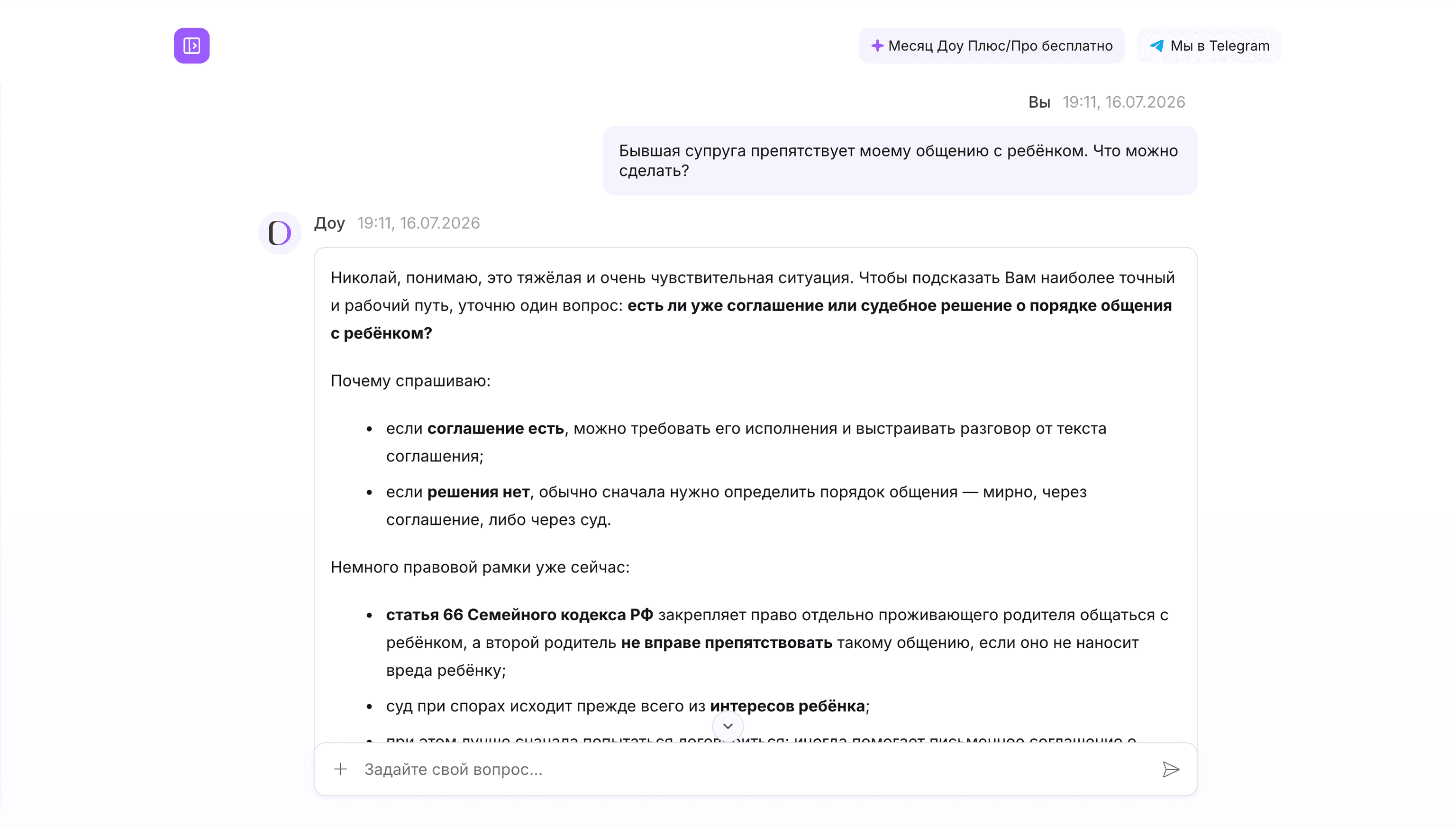Open the Мы в Telegram link
Viewport: 1456px width, 827px height.
coord(1209,46)
